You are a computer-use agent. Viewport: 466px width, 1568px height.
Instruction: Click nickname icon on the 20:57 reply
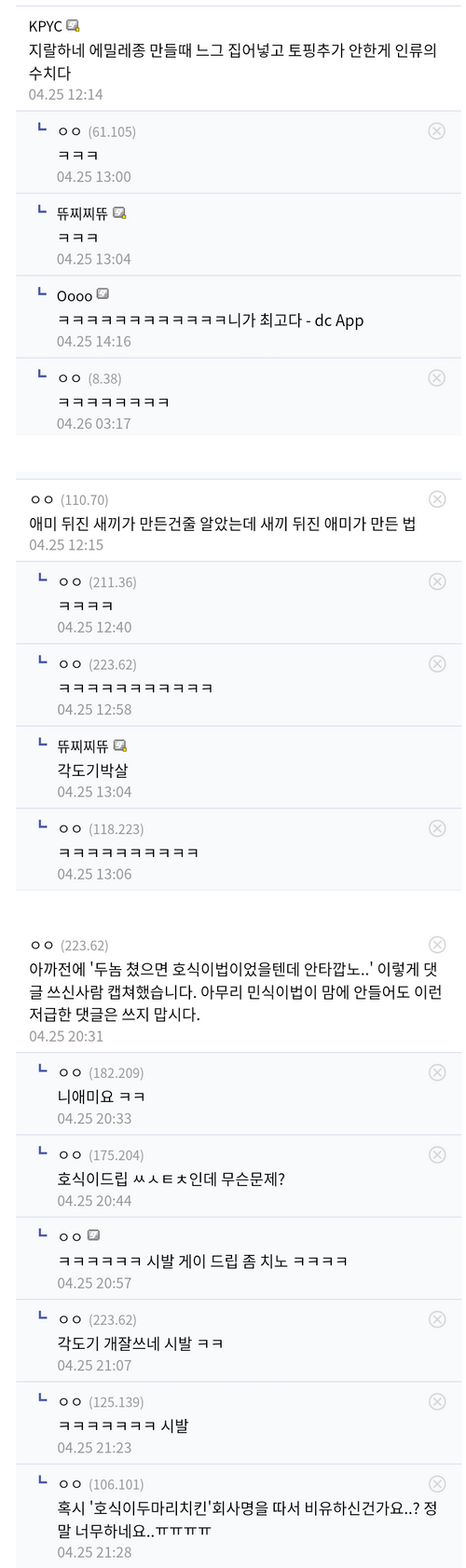click(93, 1235)
